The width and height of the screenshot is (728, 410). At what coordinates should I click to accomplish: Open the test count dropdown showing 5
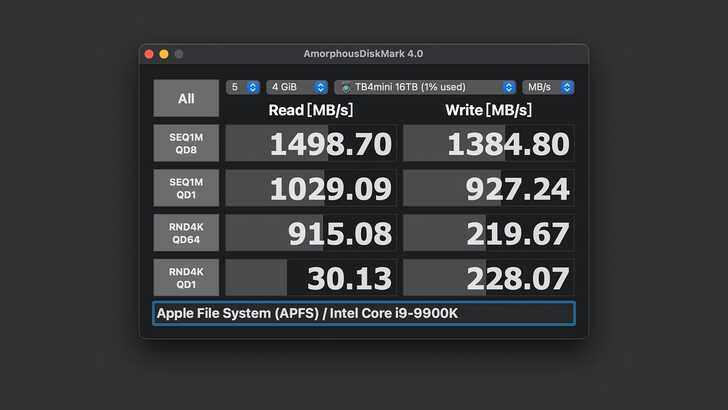point(243,87)
